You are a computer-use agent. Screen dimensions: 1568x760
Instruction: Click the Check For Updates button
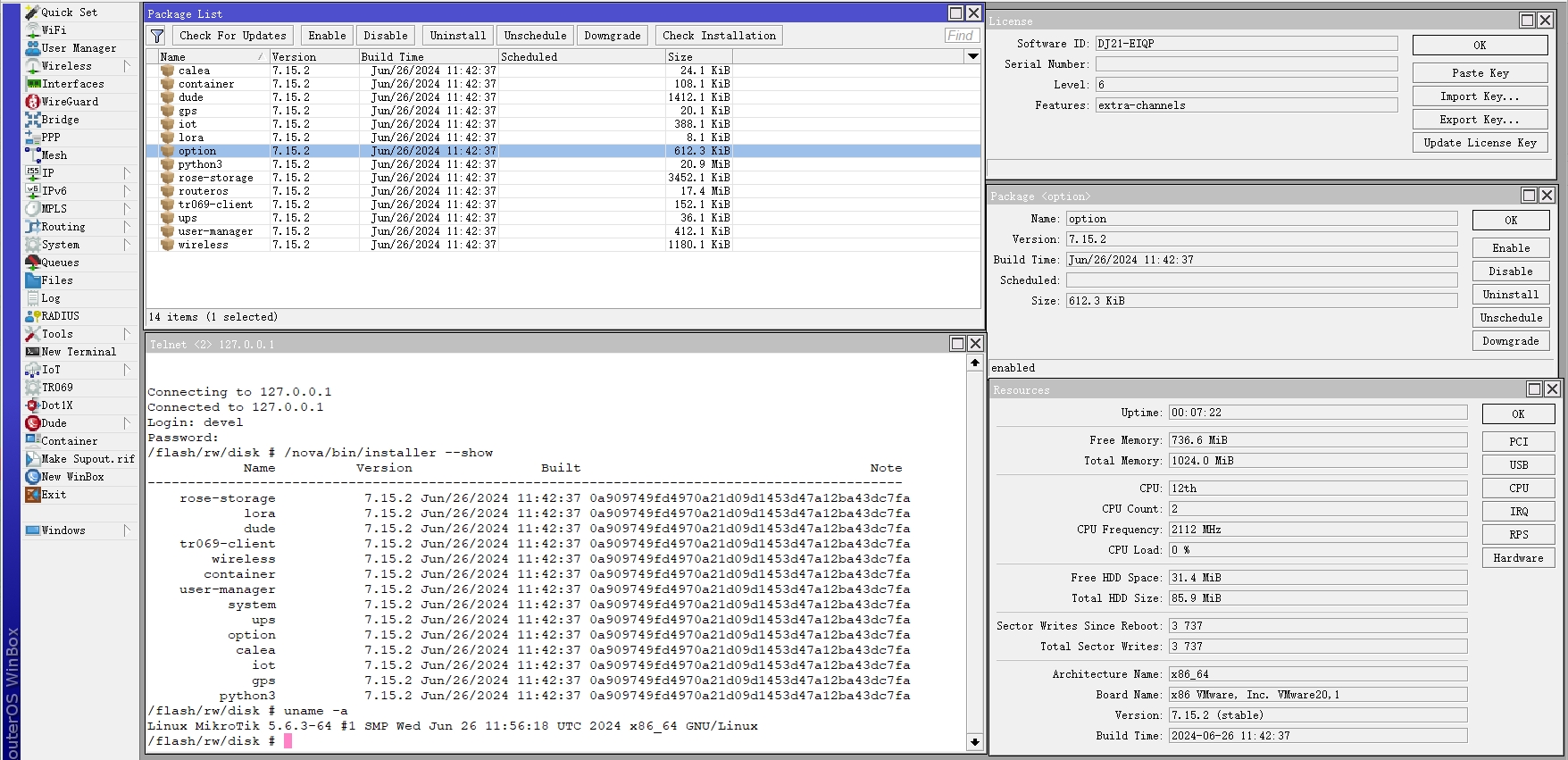tap(232, 36)
